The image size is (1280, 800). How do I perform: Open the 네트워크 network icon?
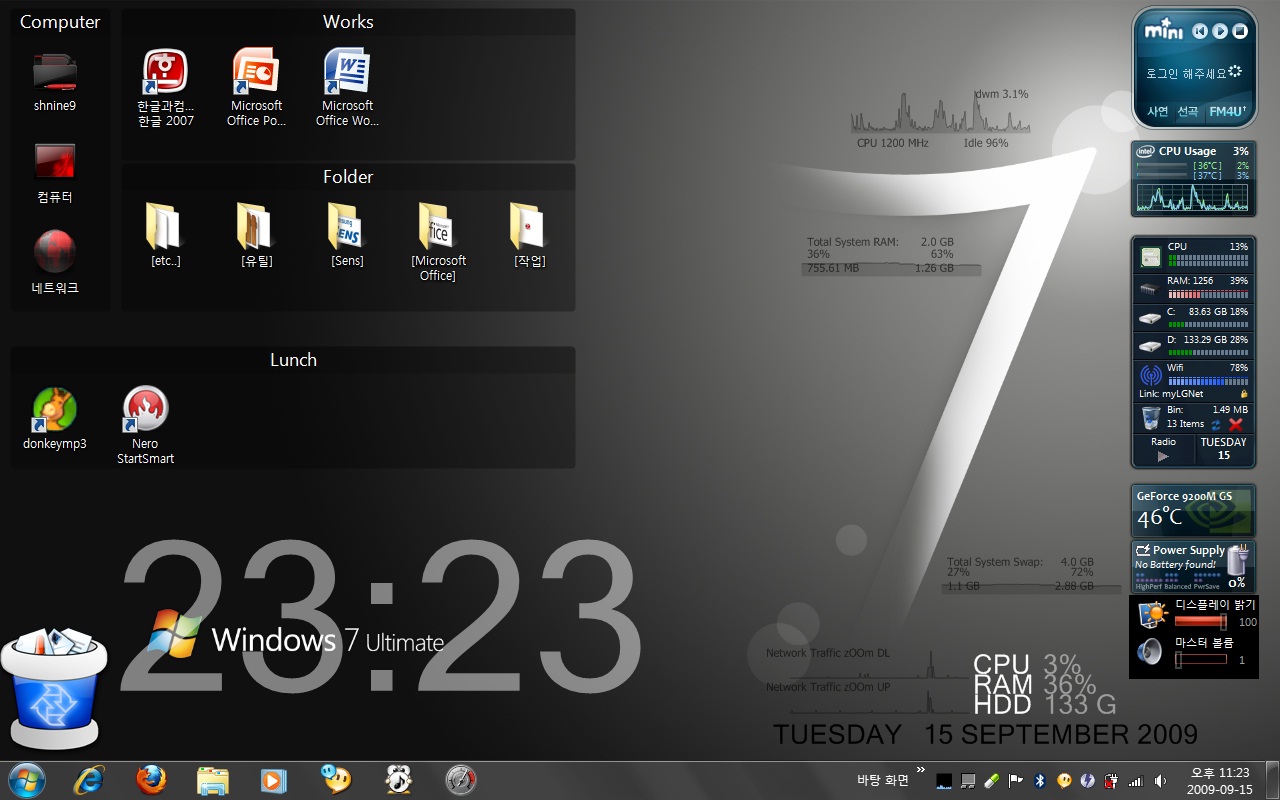(x=55, y=251)
